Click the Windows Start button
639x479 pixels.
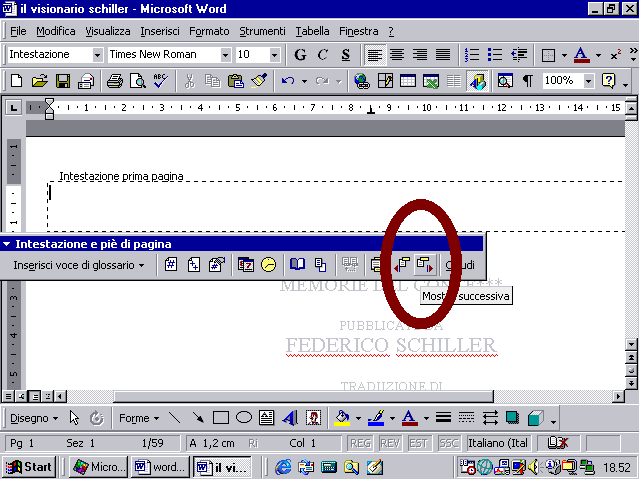tap(29, 467)
